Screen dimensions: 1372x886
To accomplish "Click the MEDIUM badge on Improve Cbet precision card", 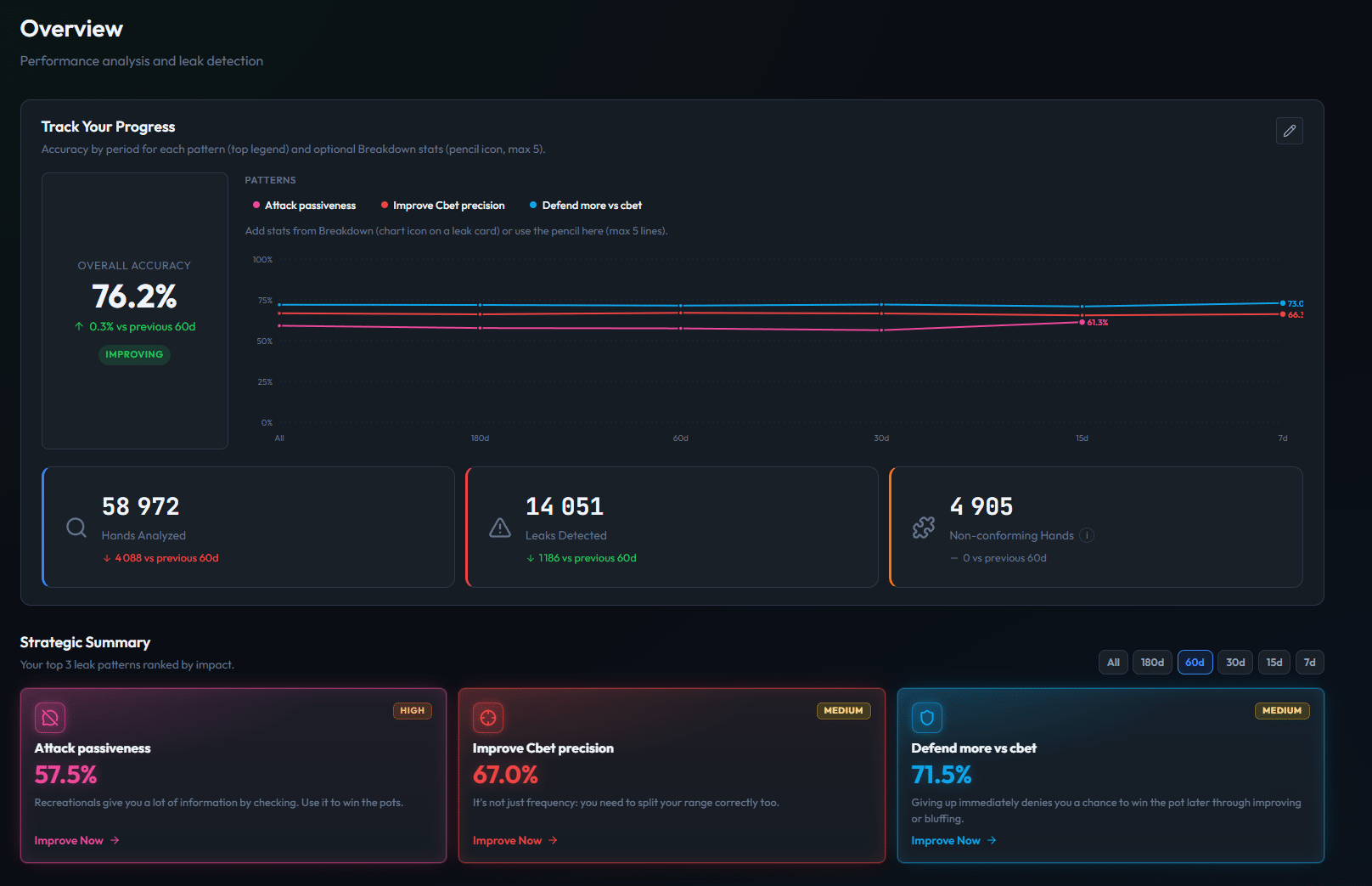I will point(843,711).
